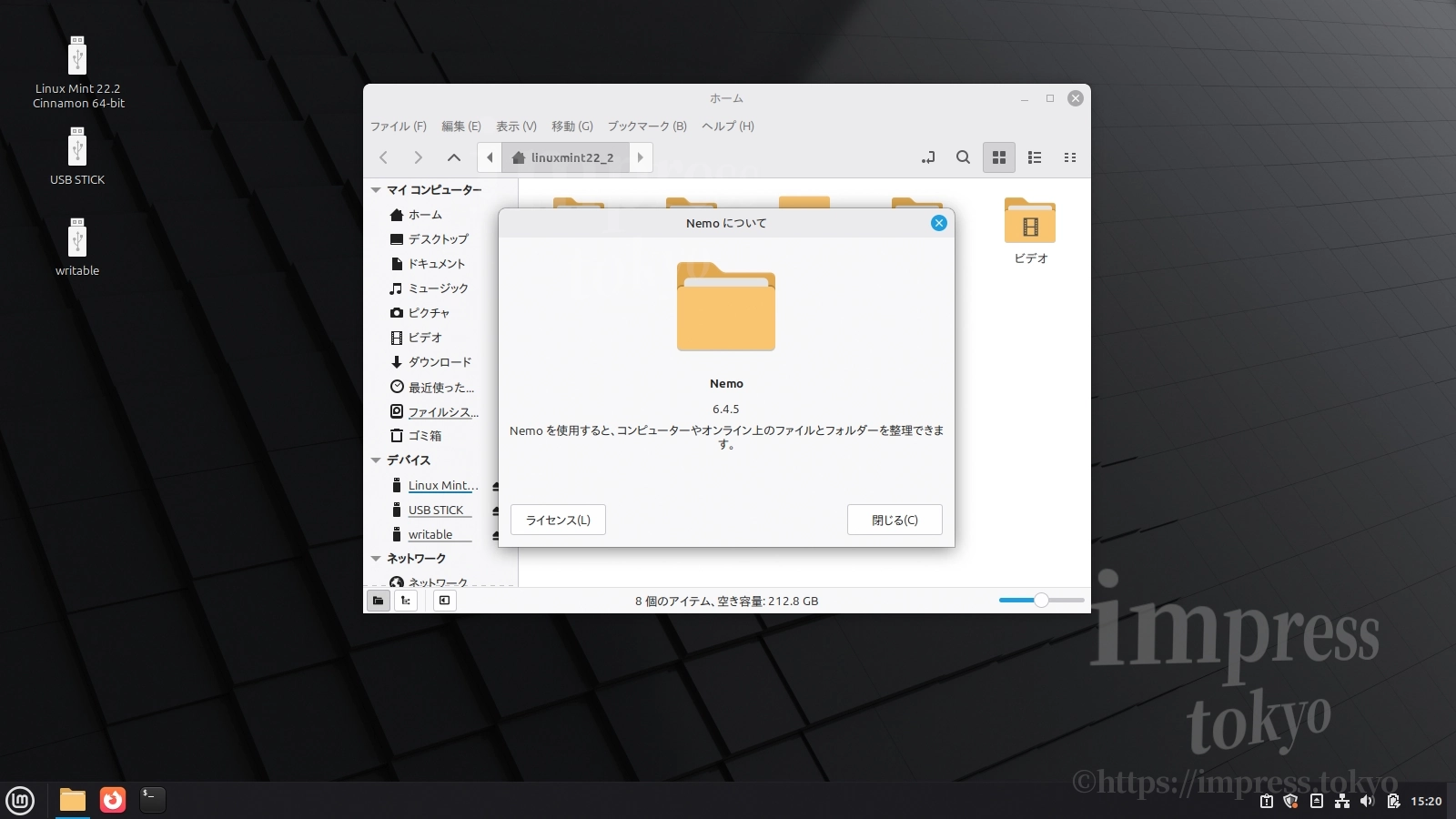Open the update manager shield tray icon

[x=1291, y=802]
